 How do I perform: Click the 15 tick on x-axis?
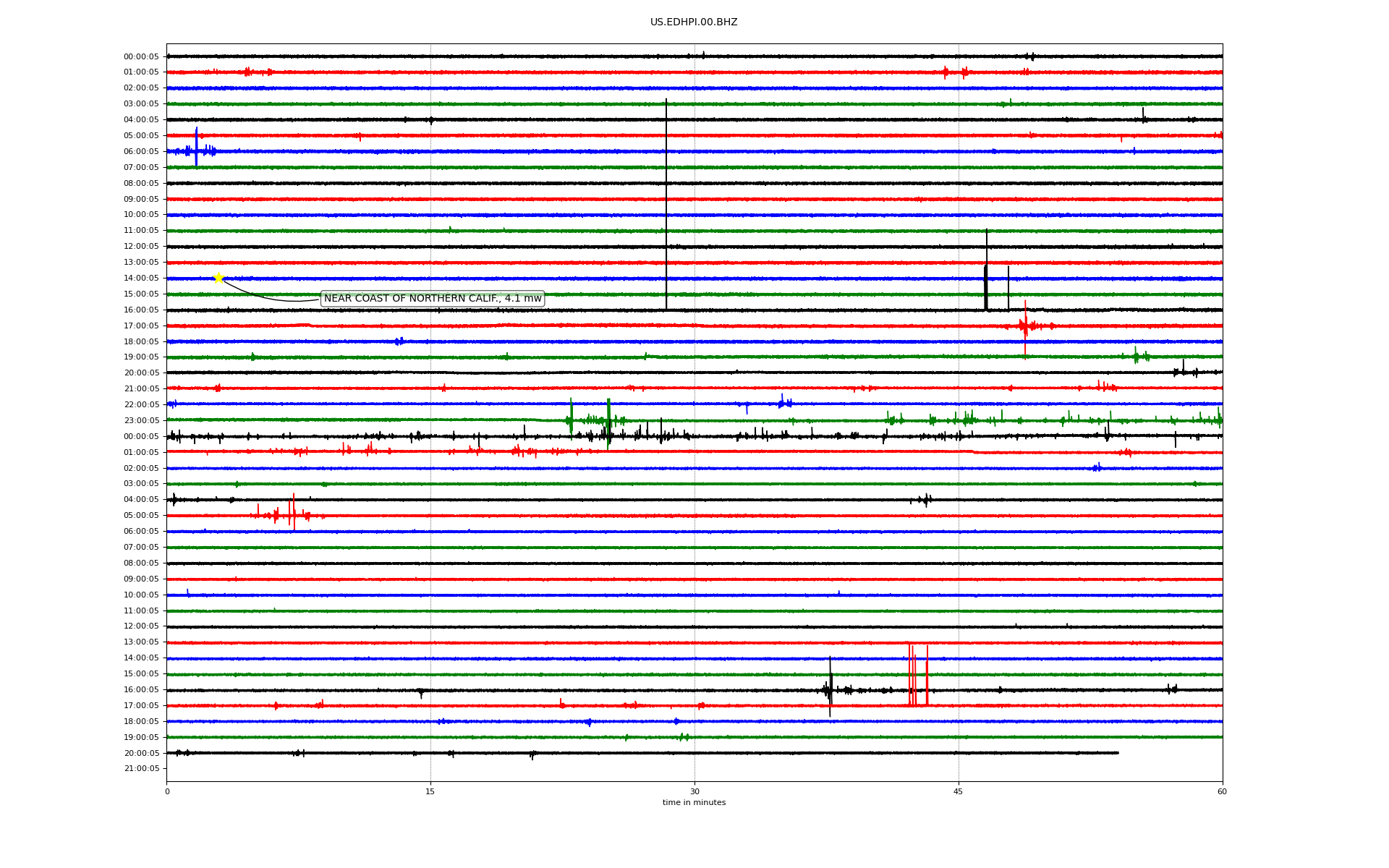[x=430, y=791]
